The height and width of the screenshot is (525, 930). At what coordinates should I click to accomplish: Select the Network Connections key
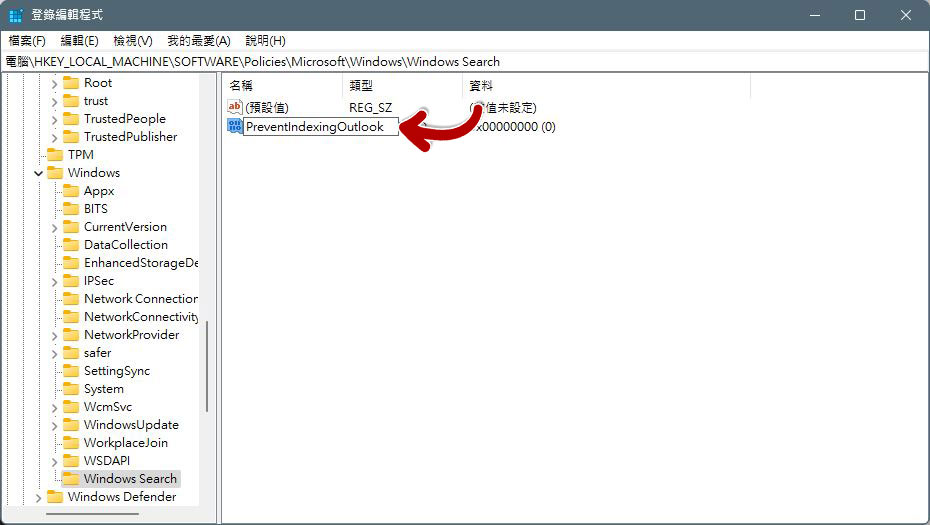141,298
